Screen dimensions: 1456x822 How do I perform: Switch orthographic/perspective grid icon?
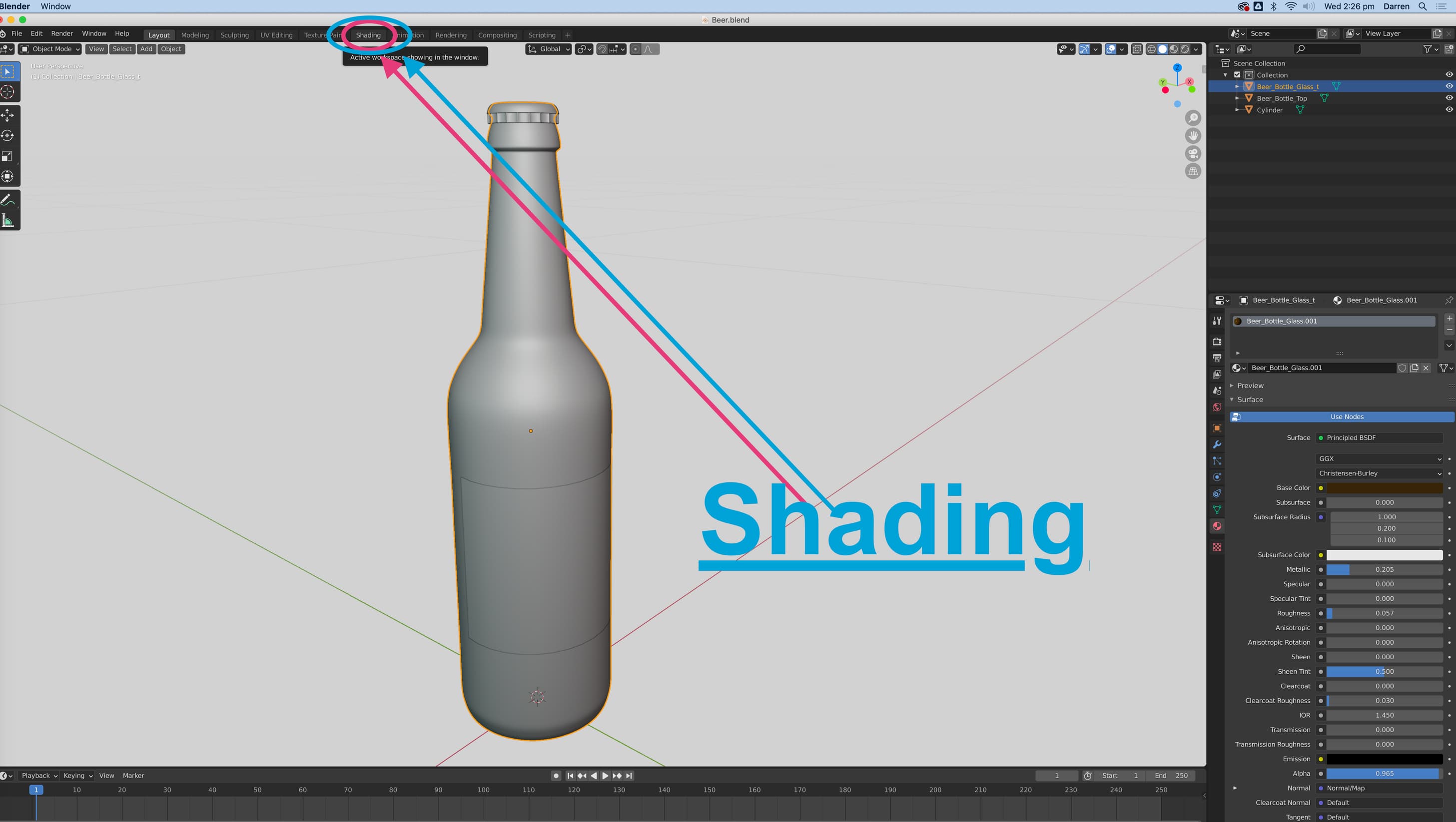[1193, 171]
